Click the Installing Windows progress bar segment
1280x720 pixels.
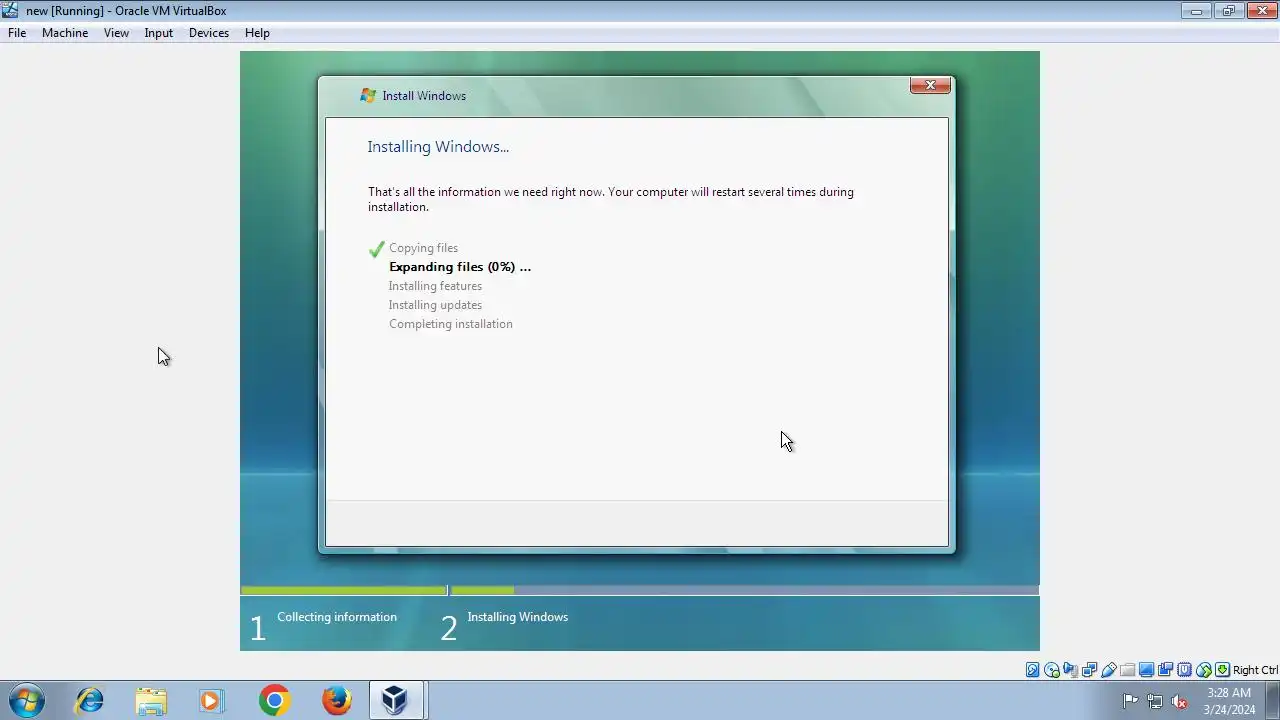click(x=744, y=590)
